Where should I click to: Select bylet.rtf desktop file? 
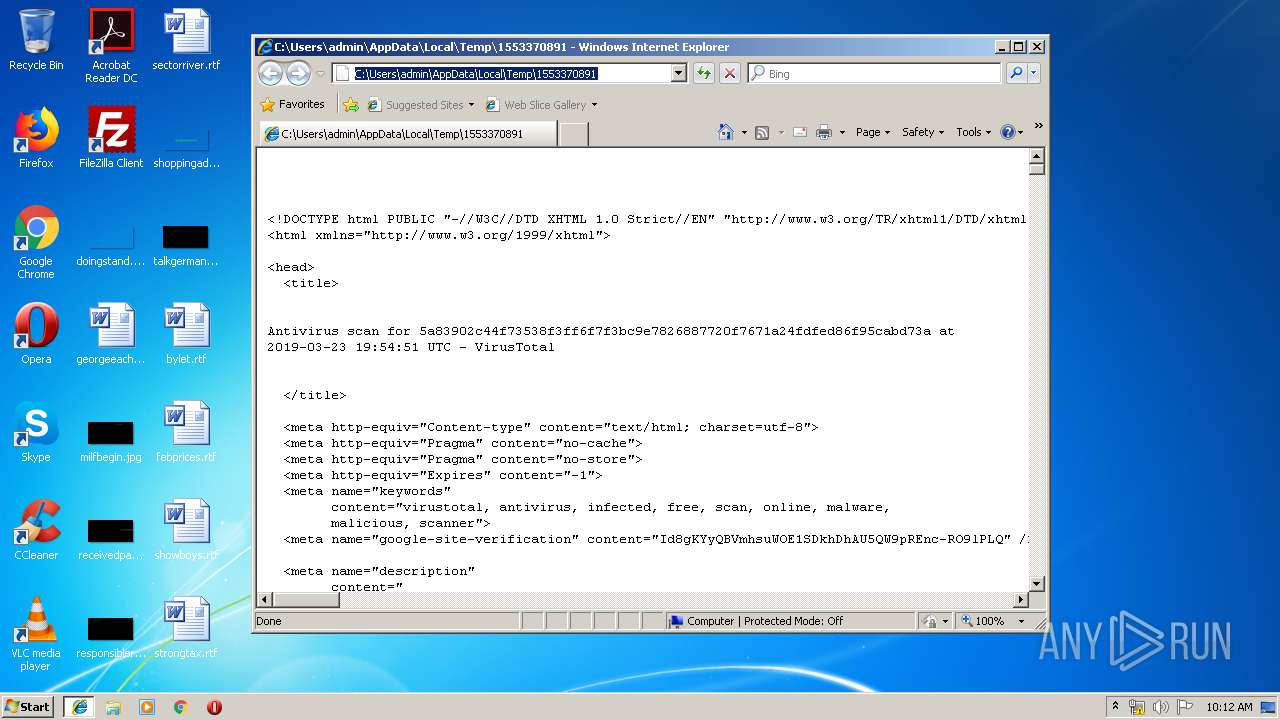[186, 334]
